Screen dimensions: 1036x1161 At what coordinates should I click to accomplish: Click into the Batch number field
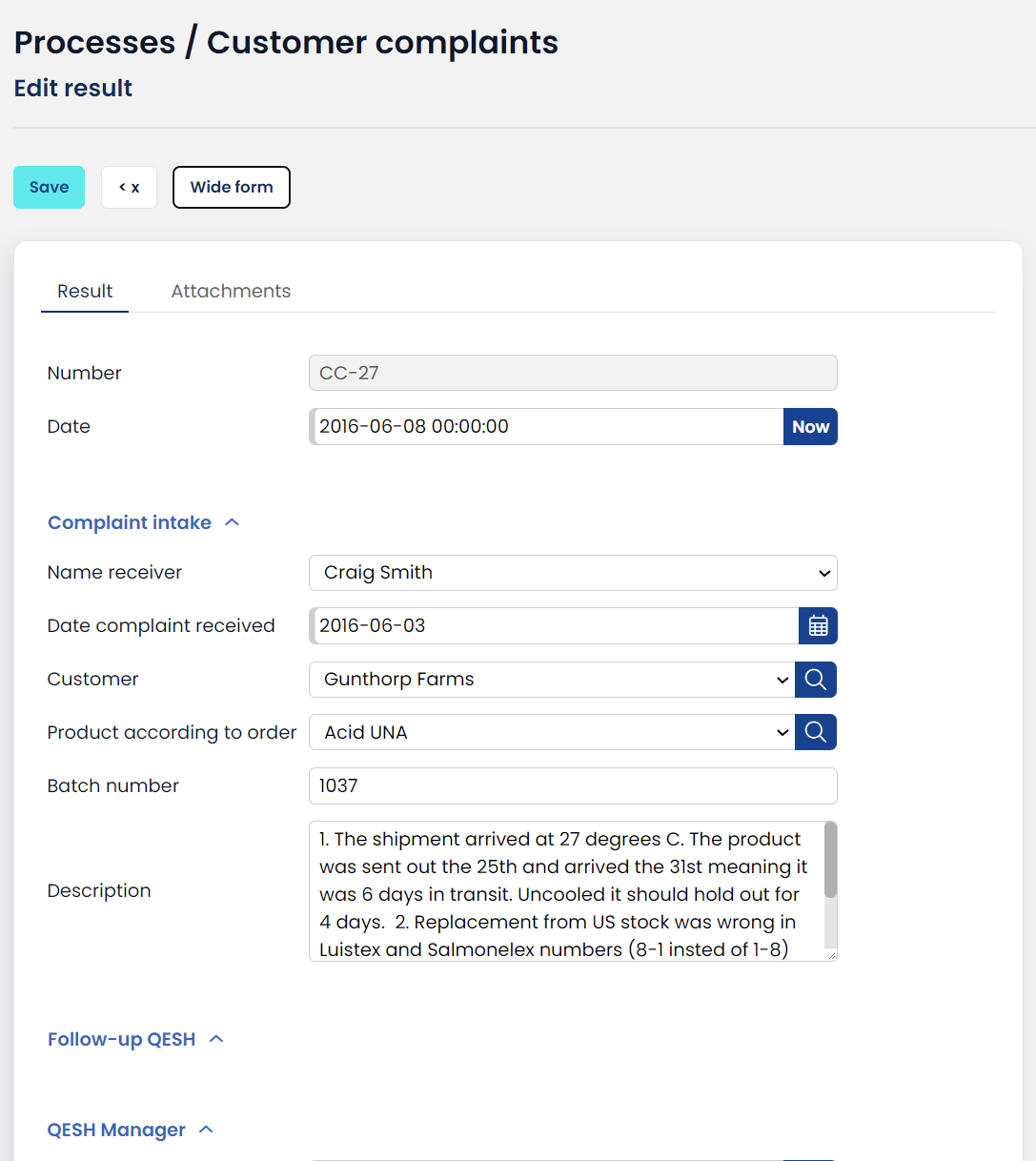pos(573,786)
